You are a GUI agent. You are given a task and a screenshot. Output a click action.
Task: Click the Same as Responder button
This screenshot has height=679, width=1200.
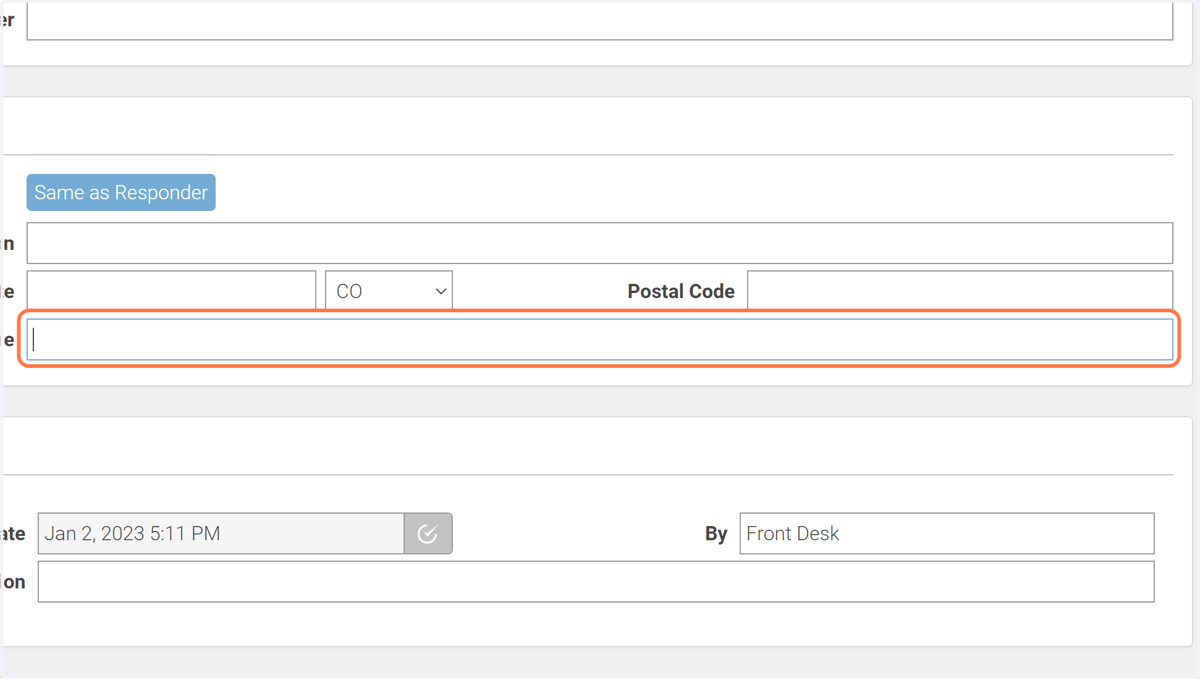tap(121, 192)
